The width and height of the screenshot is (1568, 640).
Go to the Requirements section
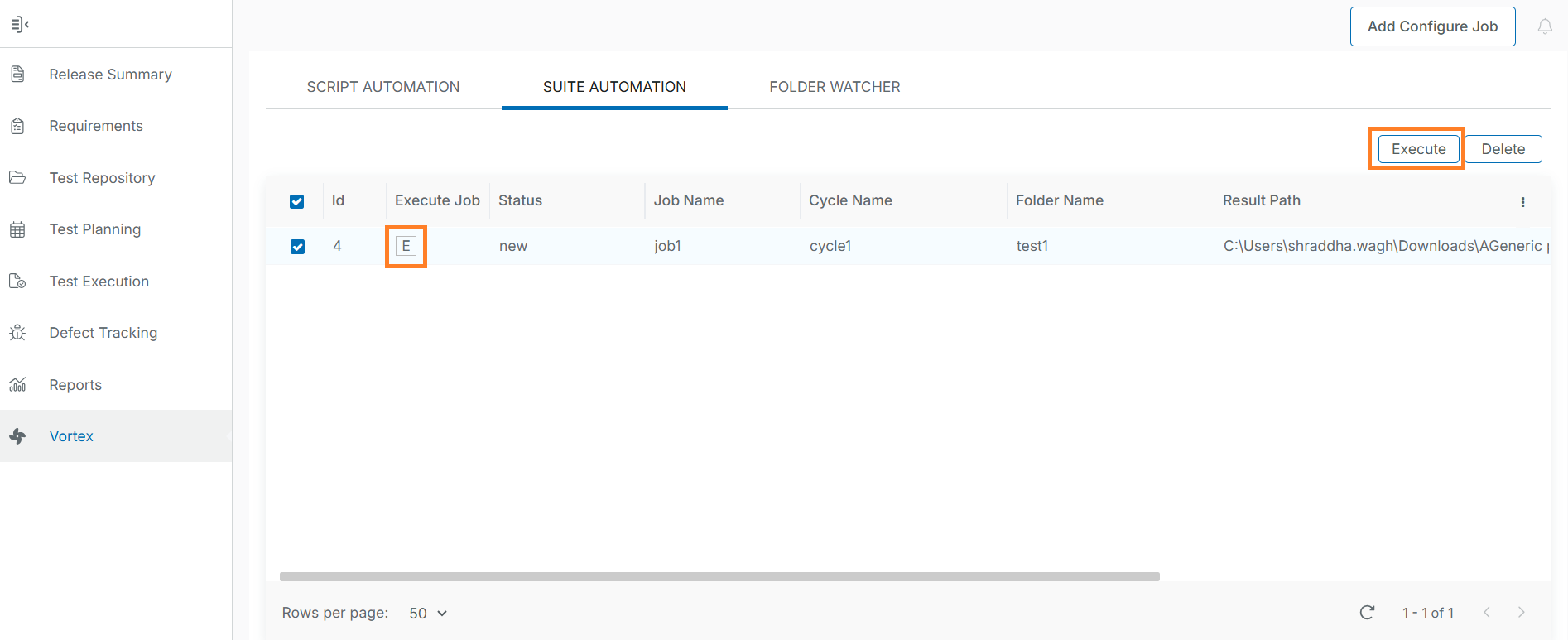[95, 126]
